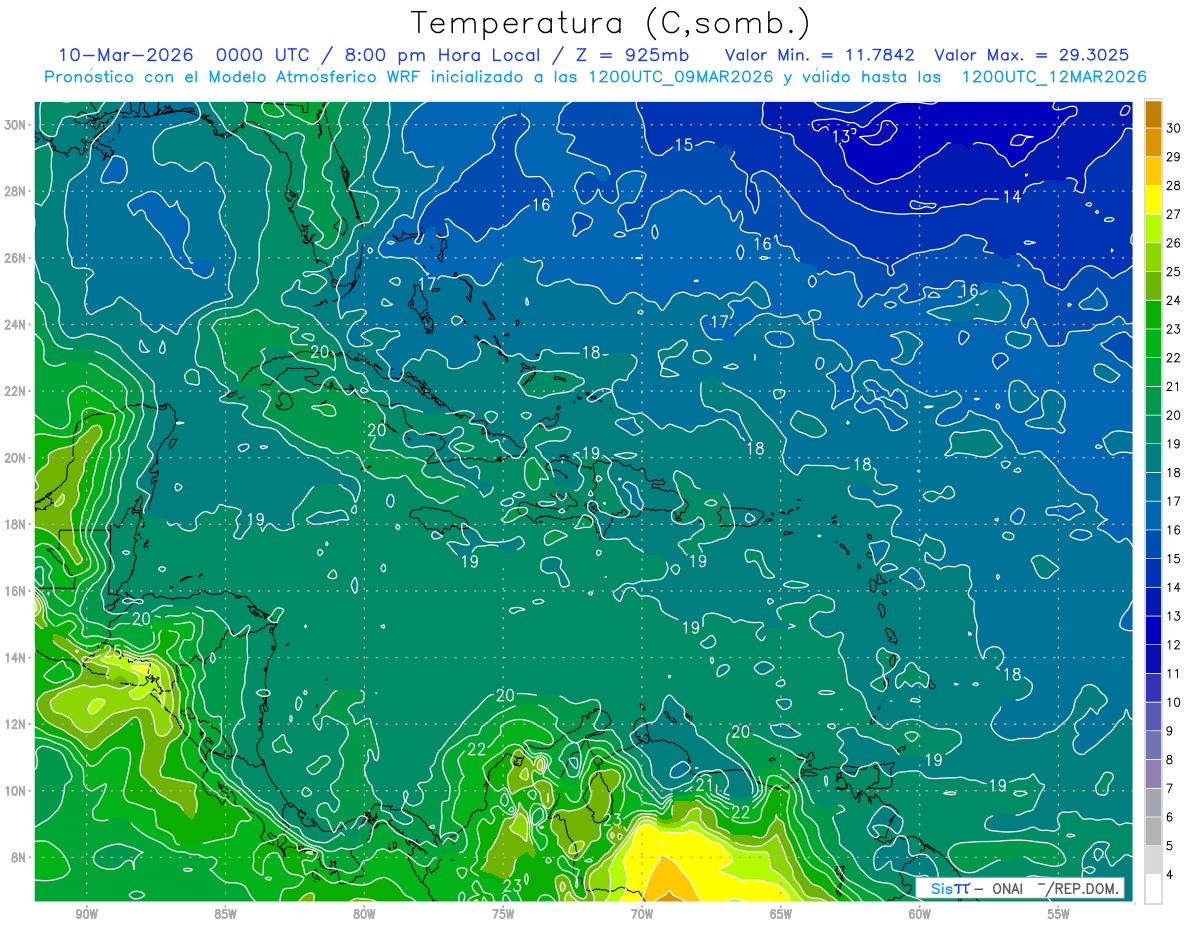Click the "30N" latitude axis label

[16, 125]
